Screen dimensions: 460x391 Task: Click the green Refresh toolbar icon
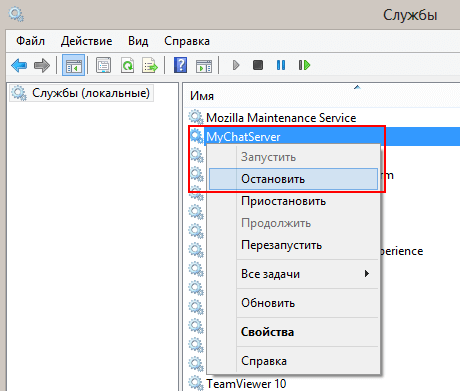click(127, 65)
